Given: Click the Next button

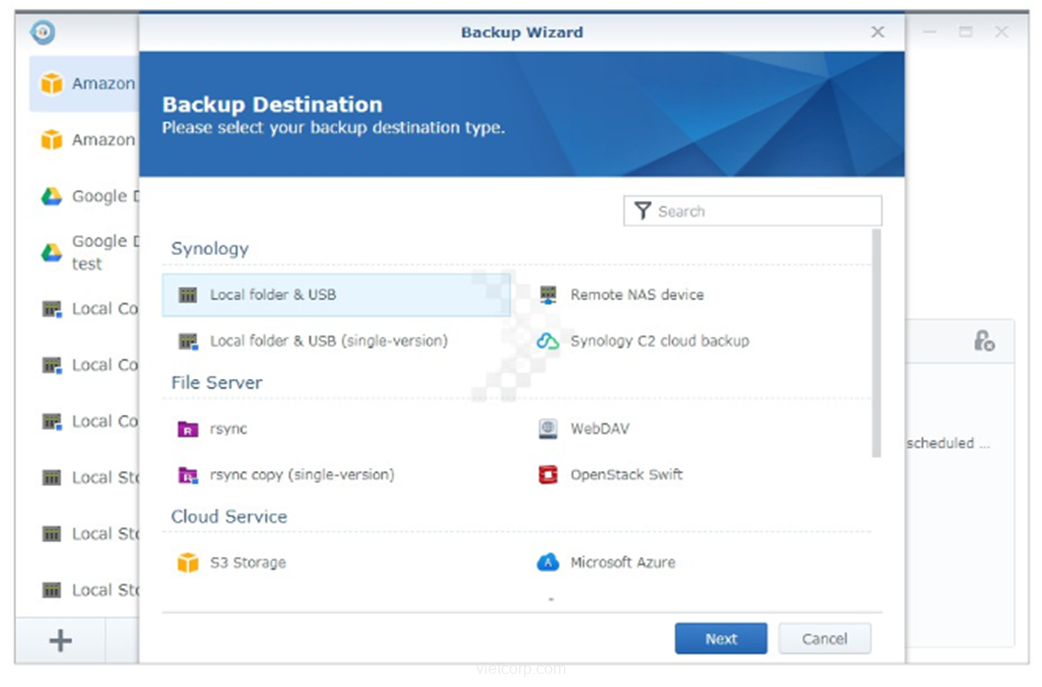Looking at the screenshot, I should point(720,639).
